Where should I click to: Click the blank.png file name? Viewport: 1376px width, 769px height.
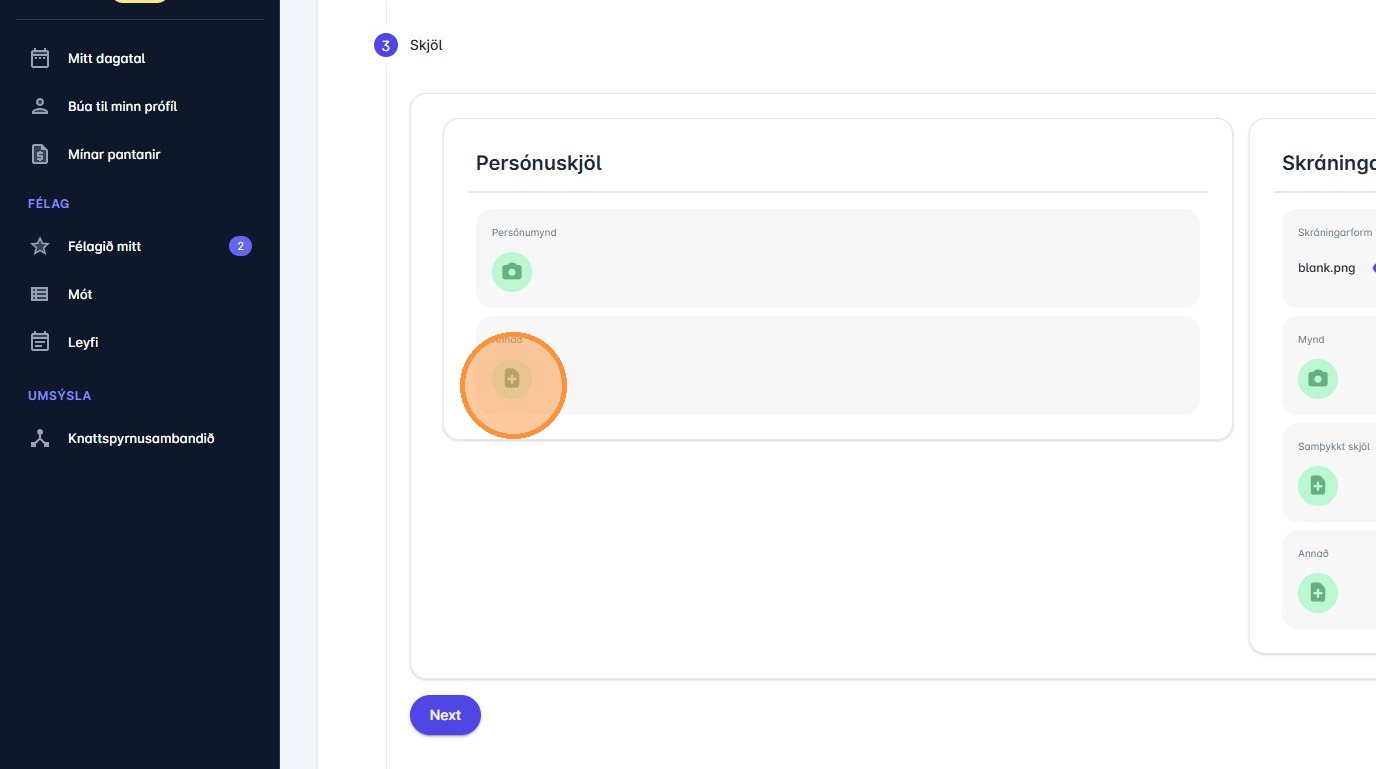coord(1326,268)
